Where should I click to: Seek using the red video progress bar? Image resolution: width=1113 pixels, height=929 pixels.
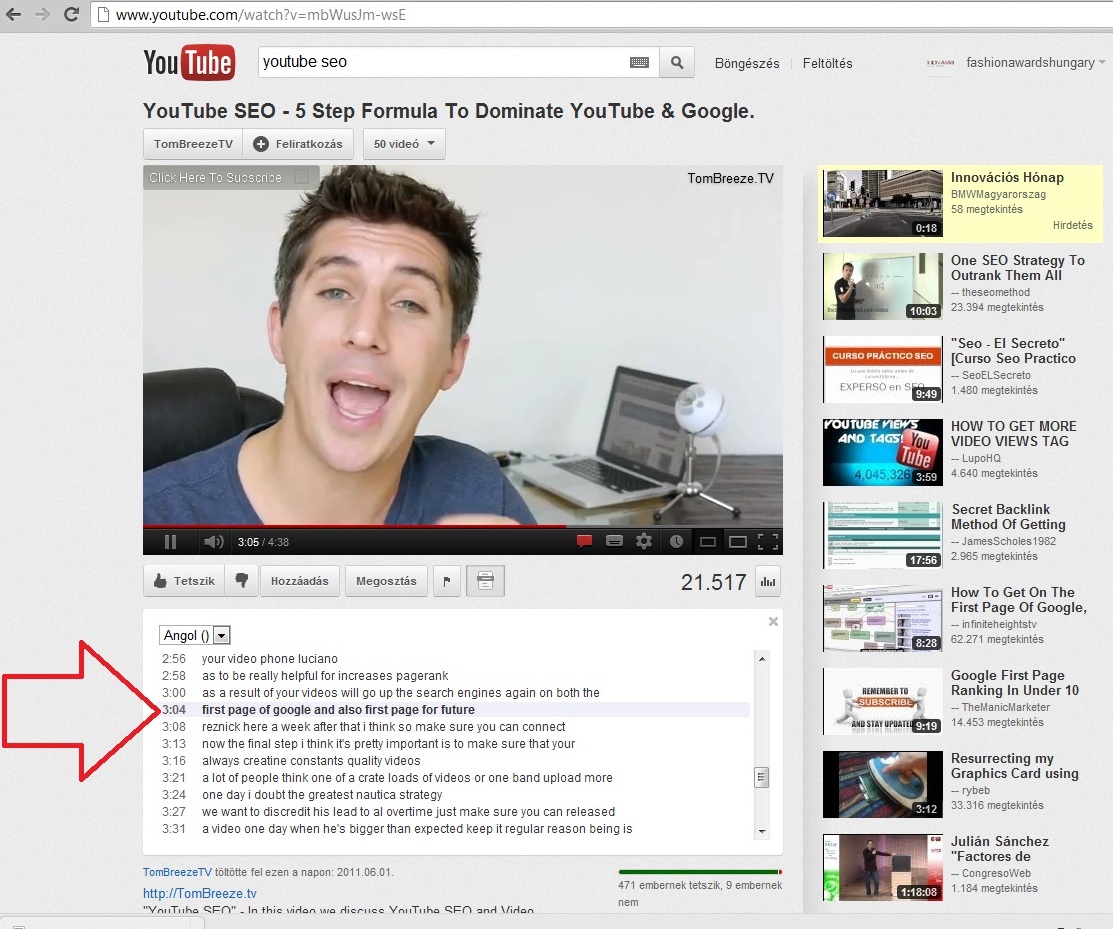(x=400, y=525)
